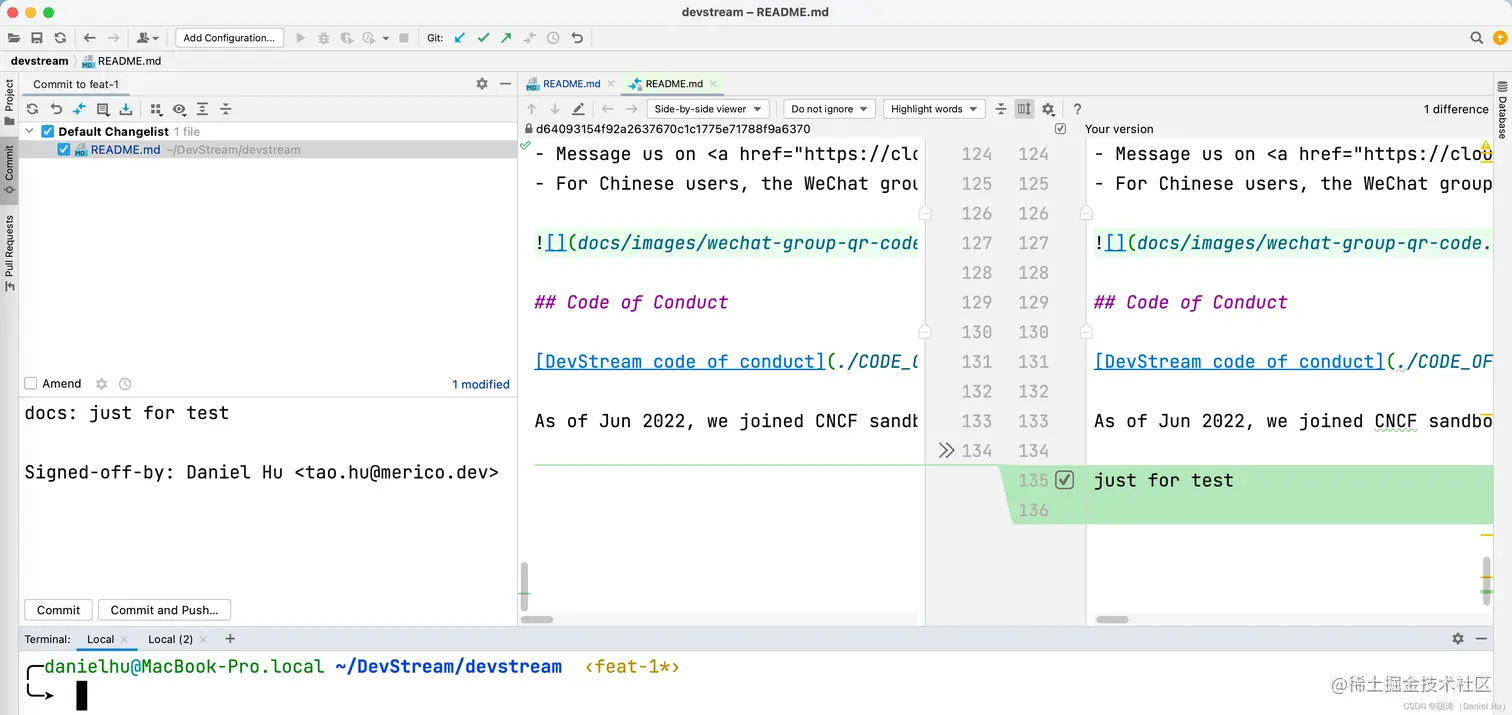
Task: Enable the Amend checkbox
Action: pos(31,383)
